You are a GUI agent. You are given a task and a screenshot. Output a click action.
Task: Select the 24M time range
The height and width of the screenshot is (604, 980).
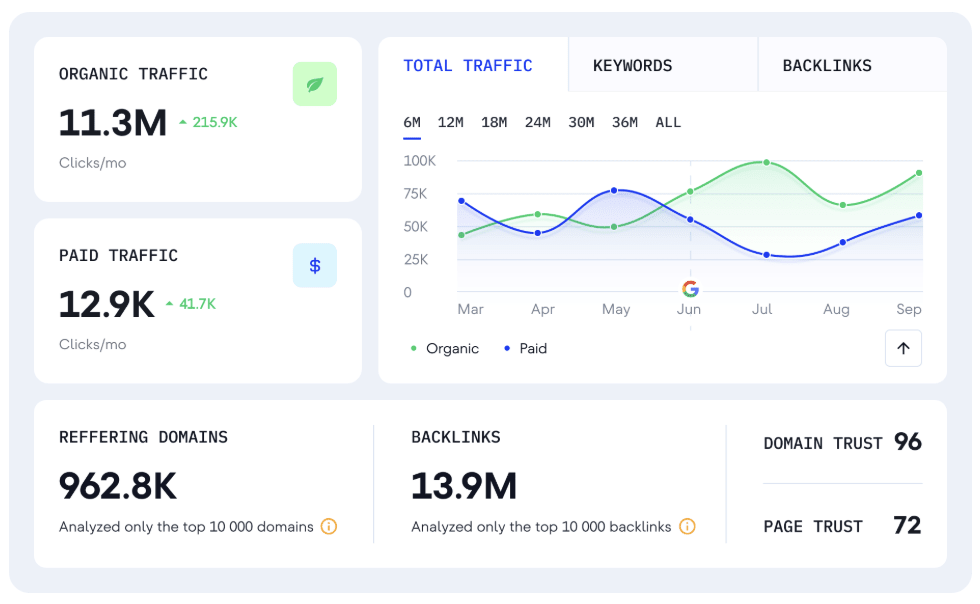click(x=538, y=123)
